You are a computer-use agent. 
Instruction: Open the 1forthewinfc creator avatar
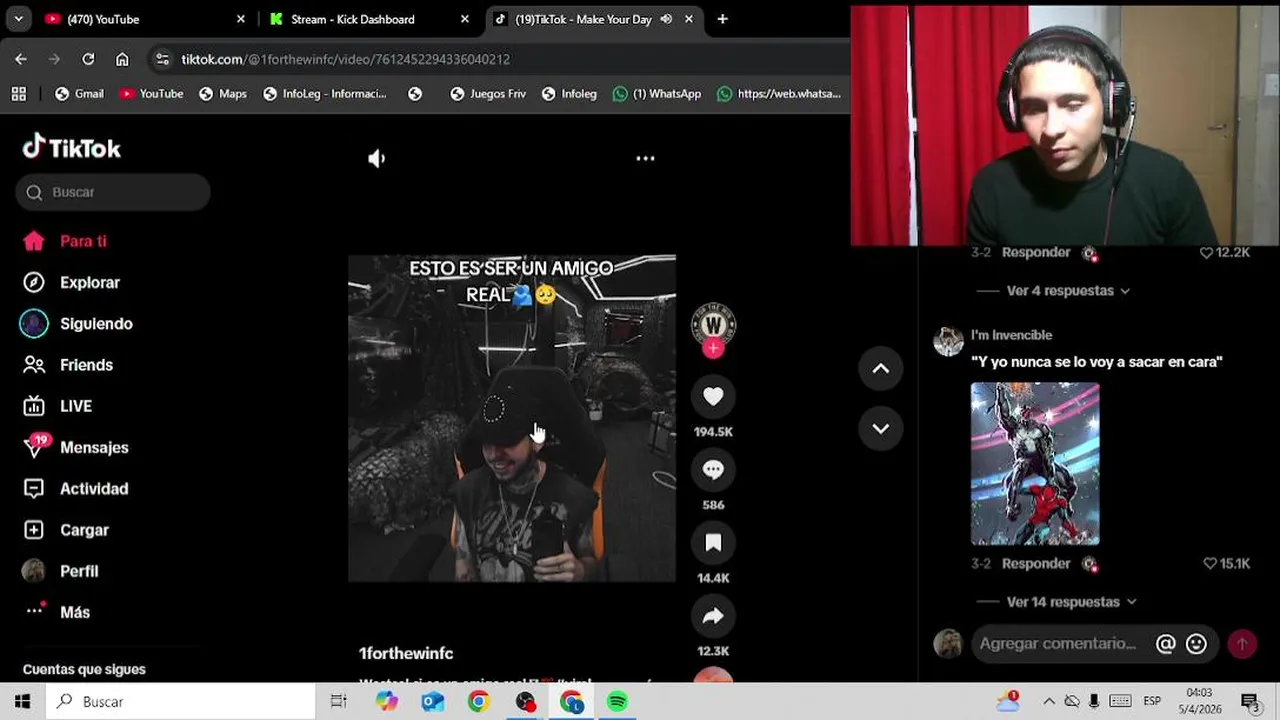tap(713, 324)
